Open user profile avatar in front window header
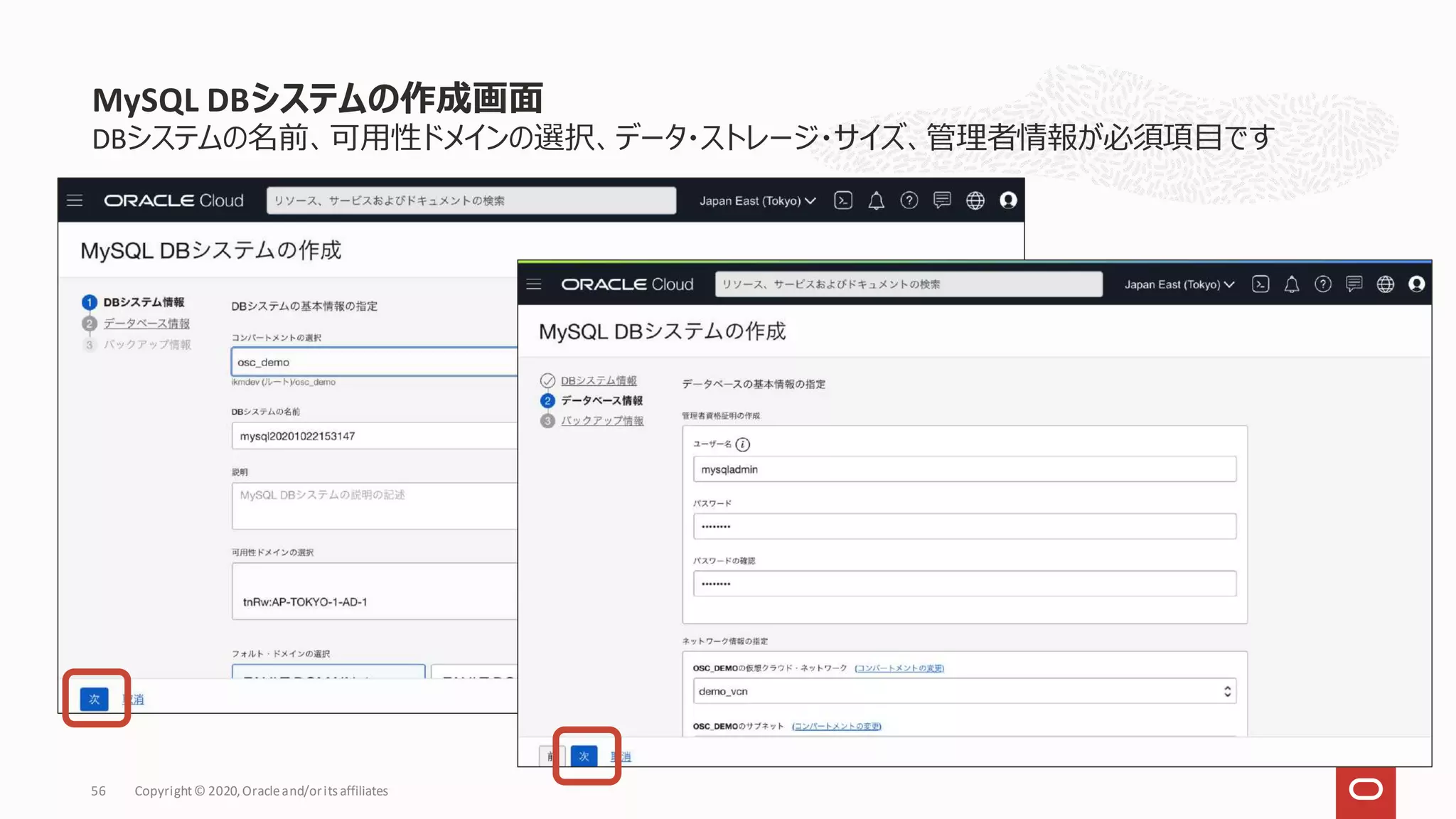The image size is (1456, 819). (1417, 284)
